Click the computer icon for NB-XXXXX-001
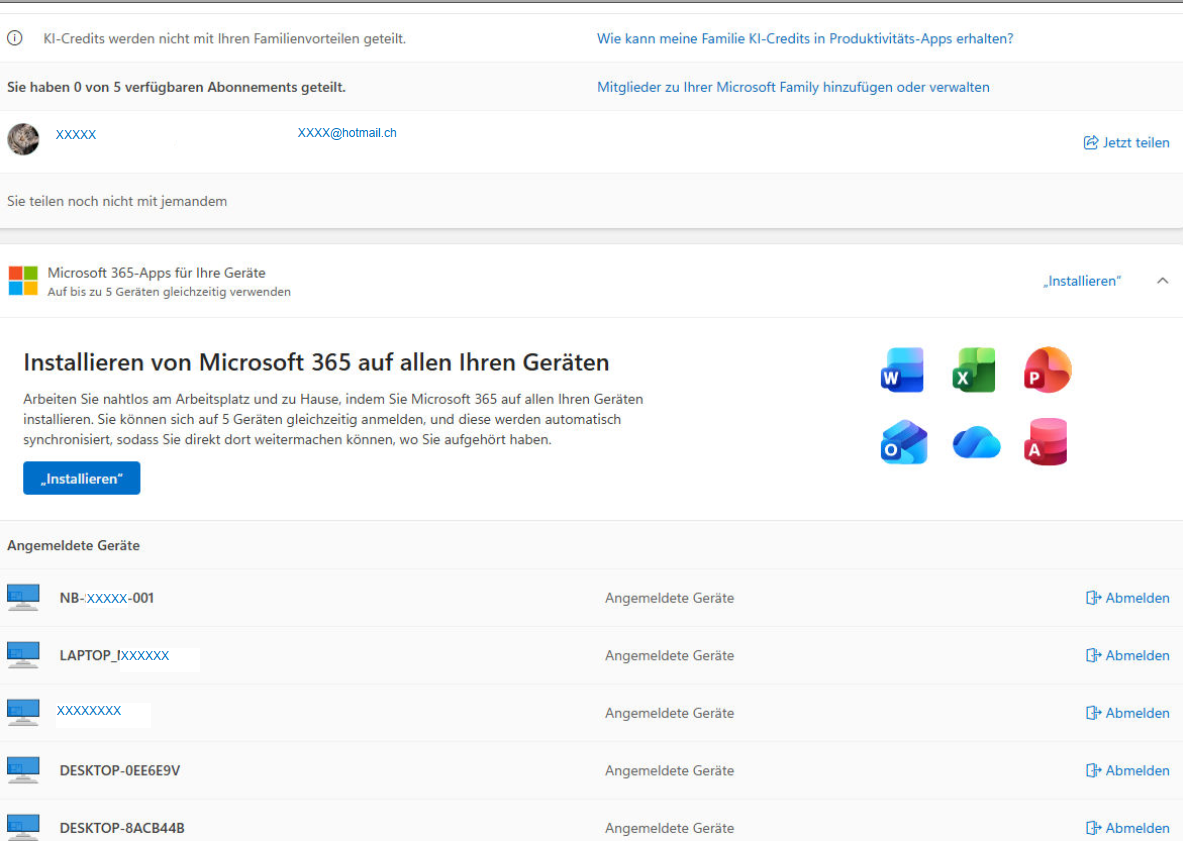1183x841 pixels. pos(23,597)
